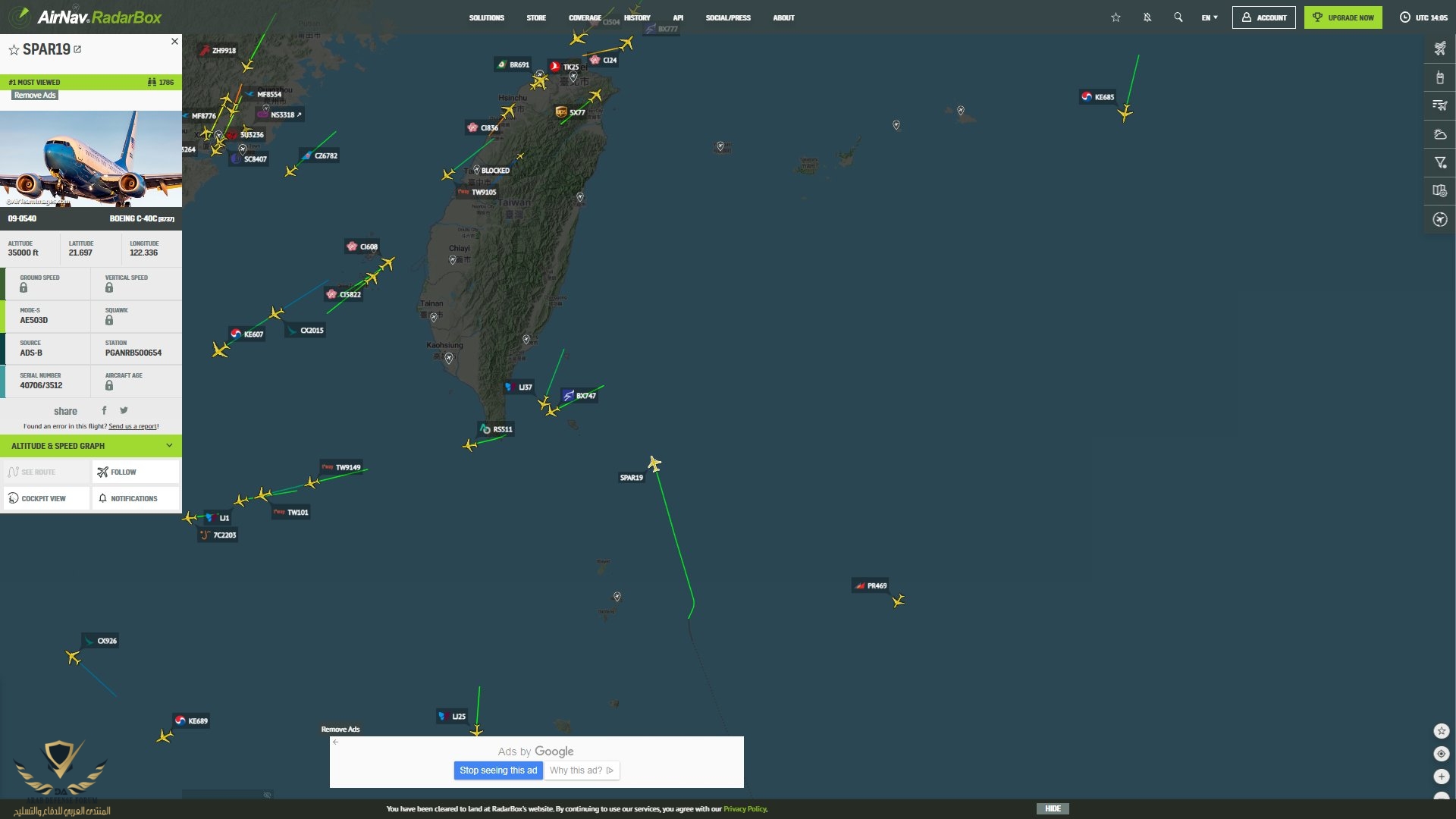Click the Ground Speed lock icon
Image resolution: width=1456 pixels, height=819 pixels.
click(24, 288)
